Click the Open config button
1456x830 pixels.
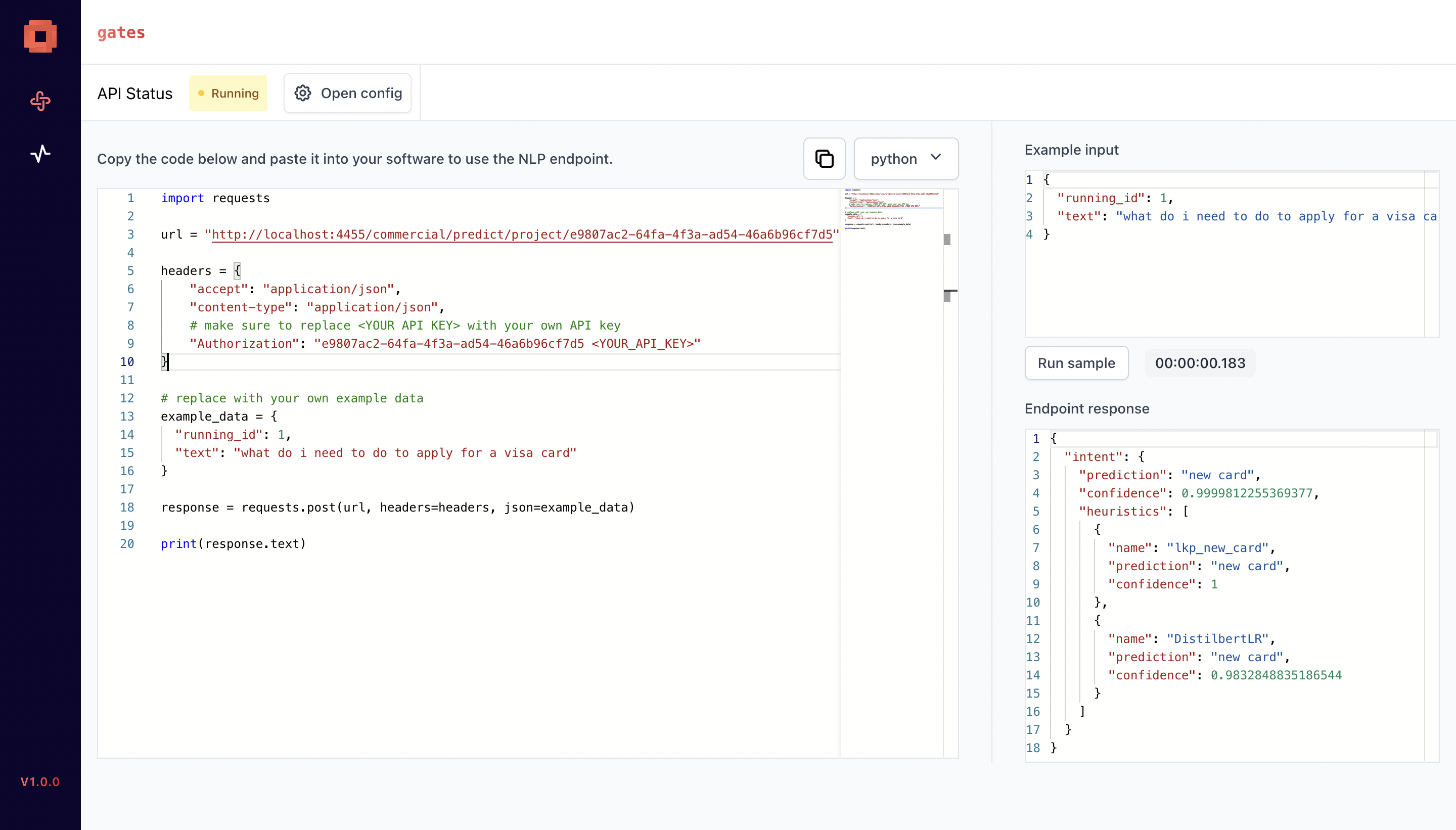coord(348,93)
